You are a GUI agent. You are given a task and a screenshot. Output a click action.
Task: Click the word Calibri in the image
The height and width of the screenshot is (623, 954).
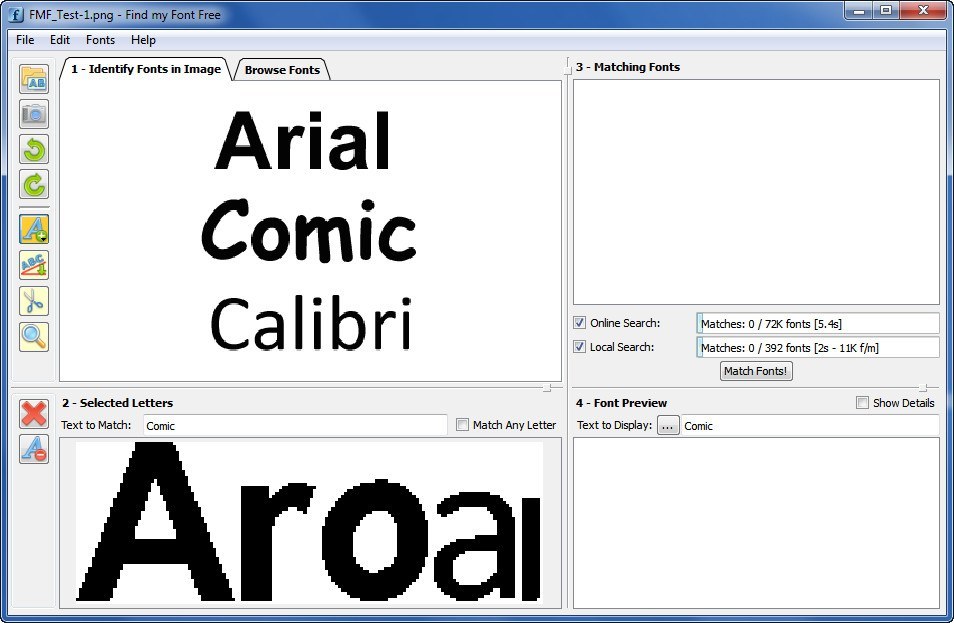pyautogui.click(x=311, y=323)
